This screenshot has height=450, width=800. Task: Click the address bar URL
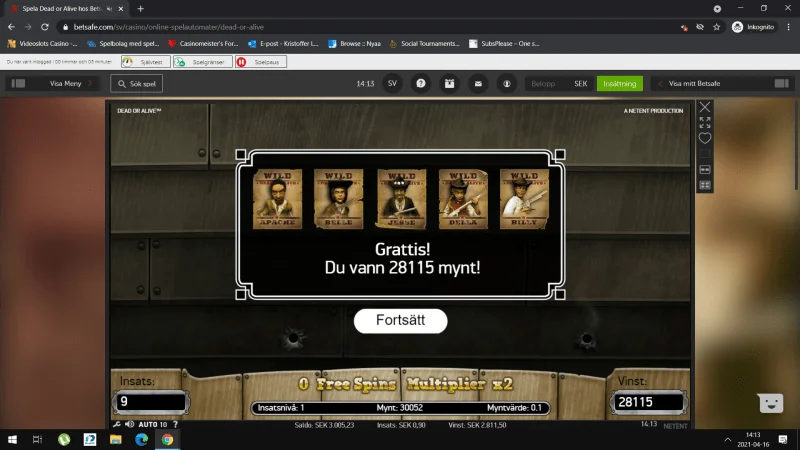click(x=169, y=27)
